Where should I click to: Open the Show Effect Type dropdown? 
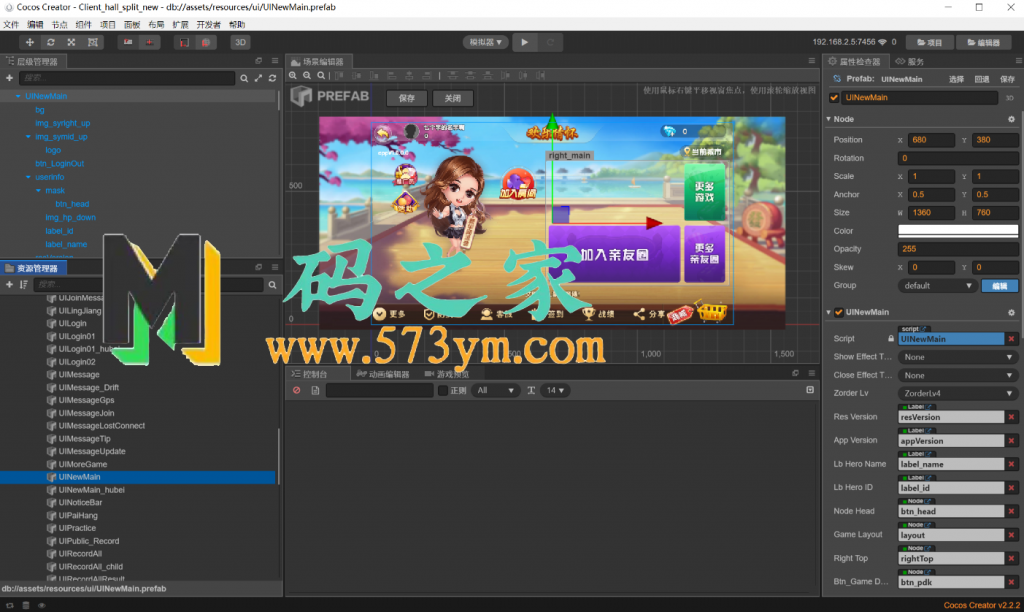click(x=958, y=357)
